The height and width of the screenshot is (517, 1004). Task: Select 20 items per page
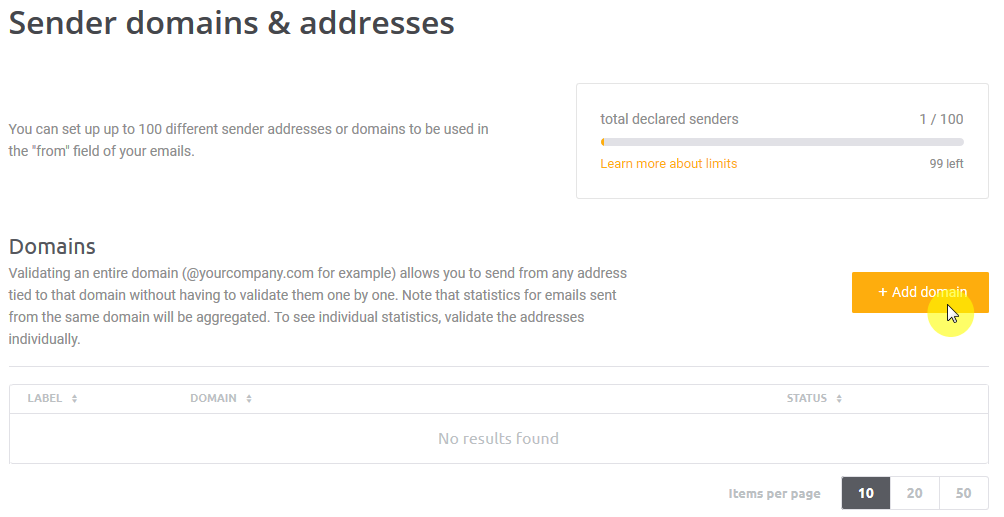click(914, 493)
